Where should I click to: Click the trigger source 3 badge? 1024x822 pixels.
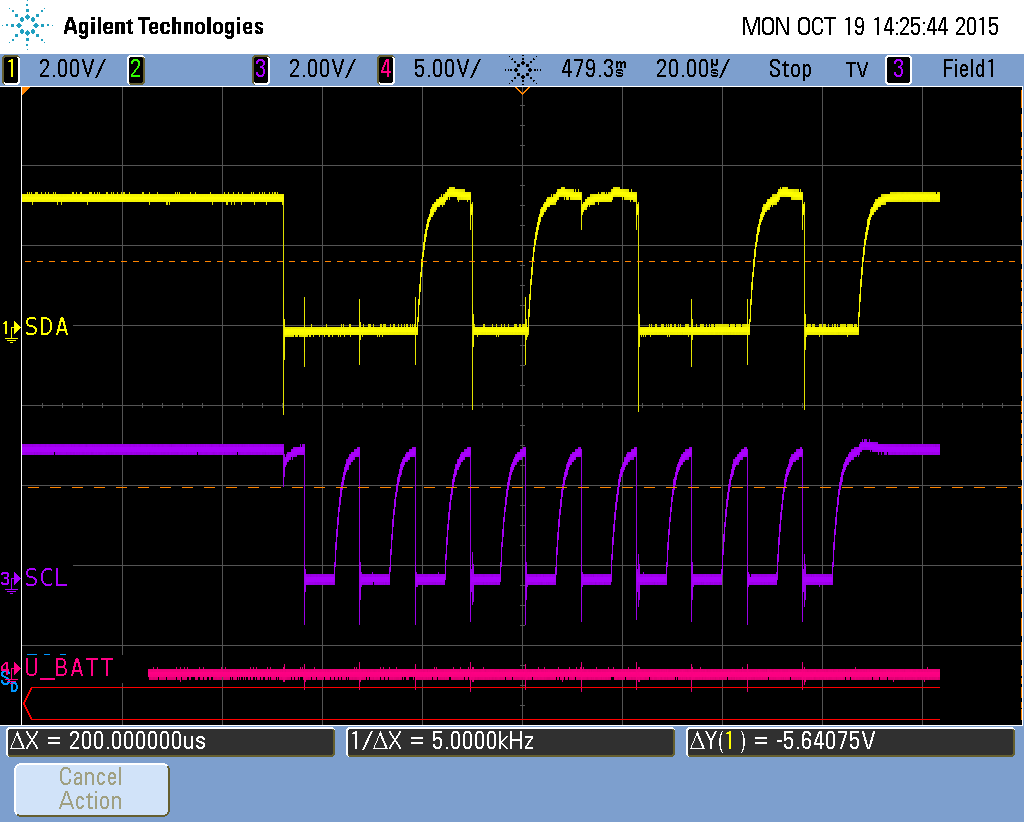coord(898,69)
